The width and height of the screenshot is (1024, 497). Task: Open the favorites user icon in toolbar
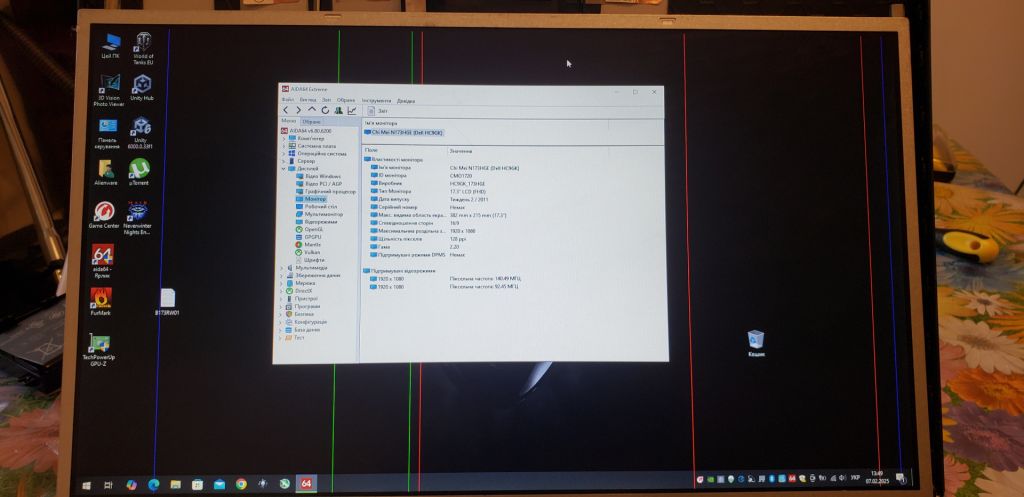338,110
